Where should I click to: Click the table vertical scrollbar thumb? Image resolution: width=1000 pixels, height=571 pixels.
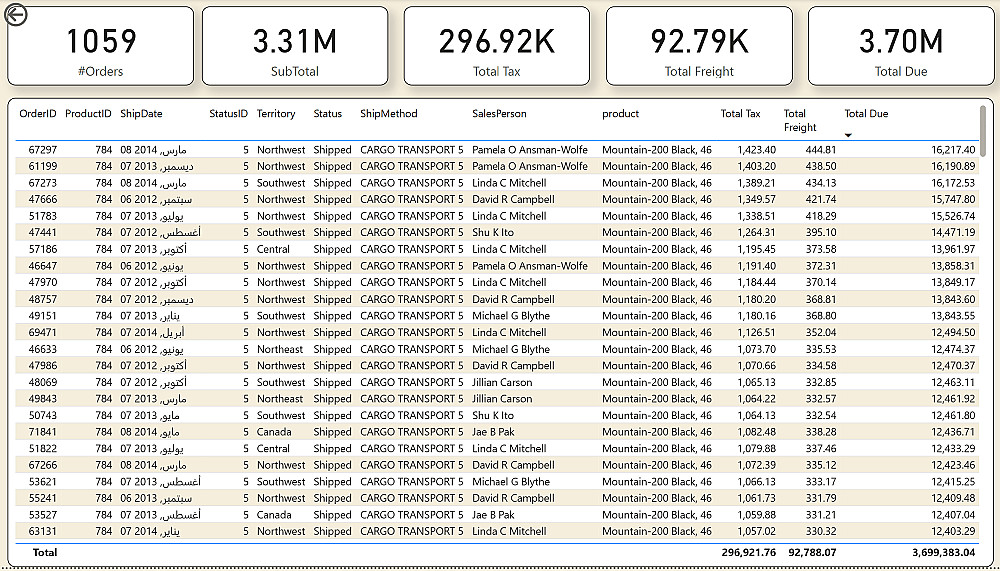(x=983, y=130)
